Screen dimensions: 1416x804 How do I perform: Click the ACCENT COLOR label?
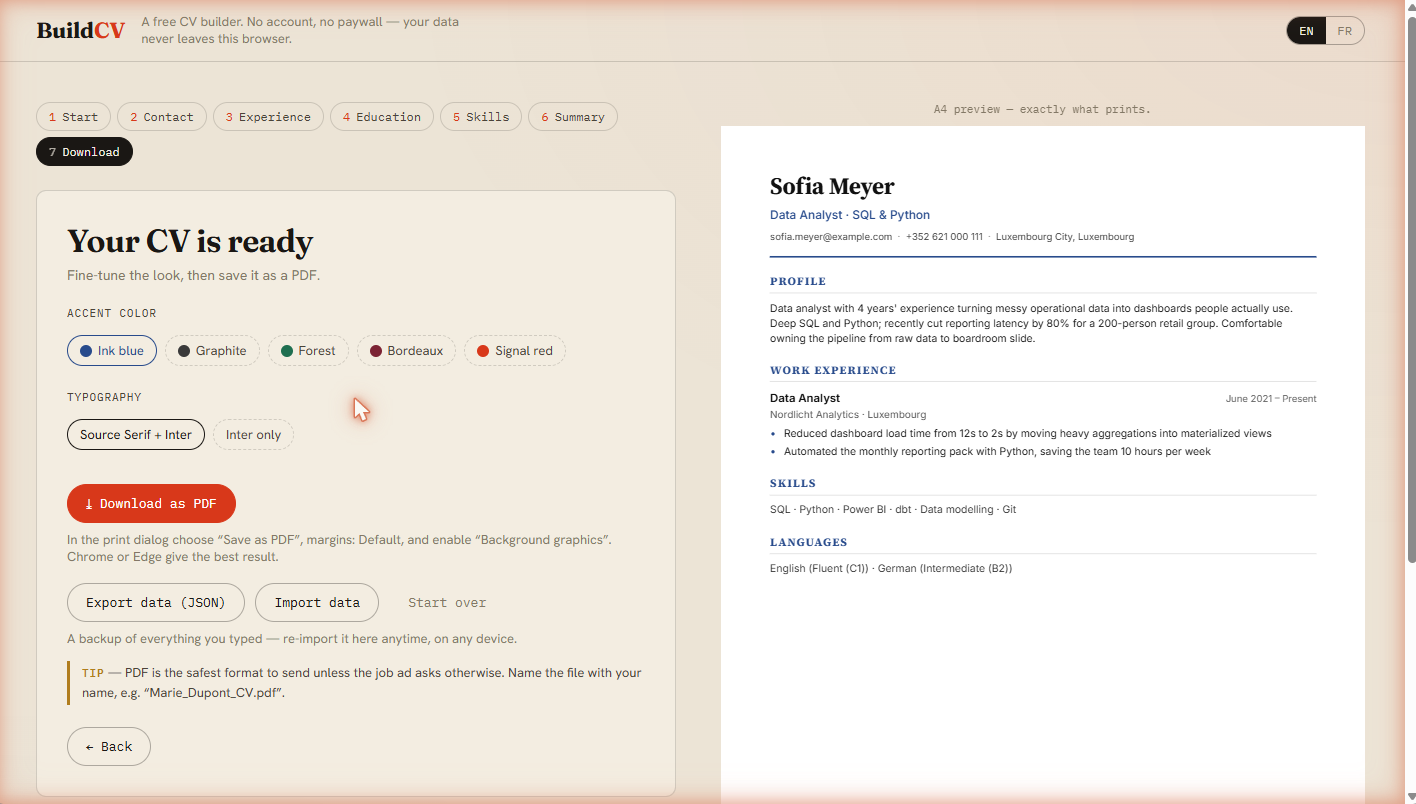[112, 313]
